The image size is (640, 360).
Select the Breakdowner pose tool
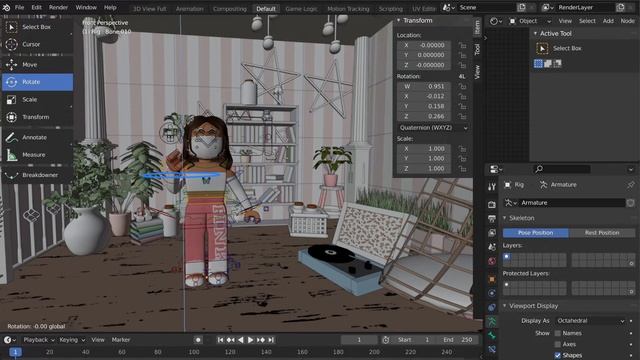38,175
